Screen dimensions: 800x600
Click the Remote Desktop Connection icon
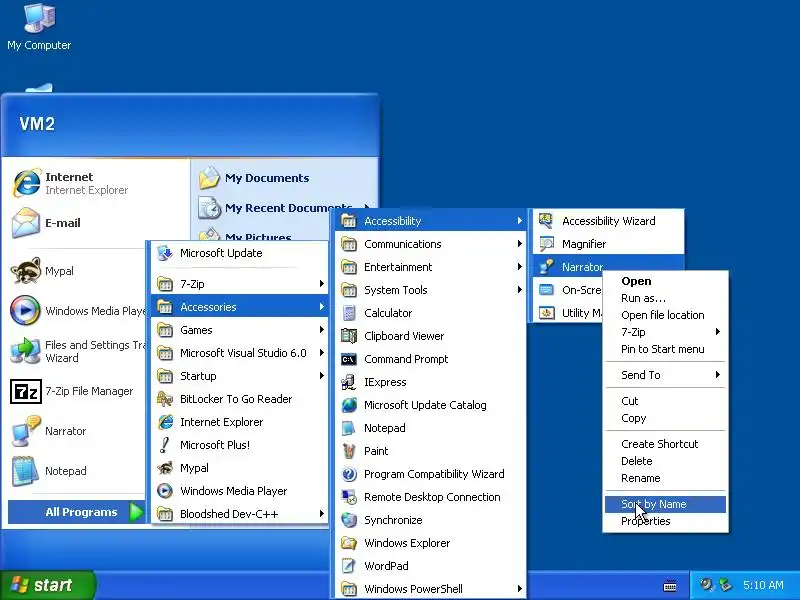tap(349, 497)
